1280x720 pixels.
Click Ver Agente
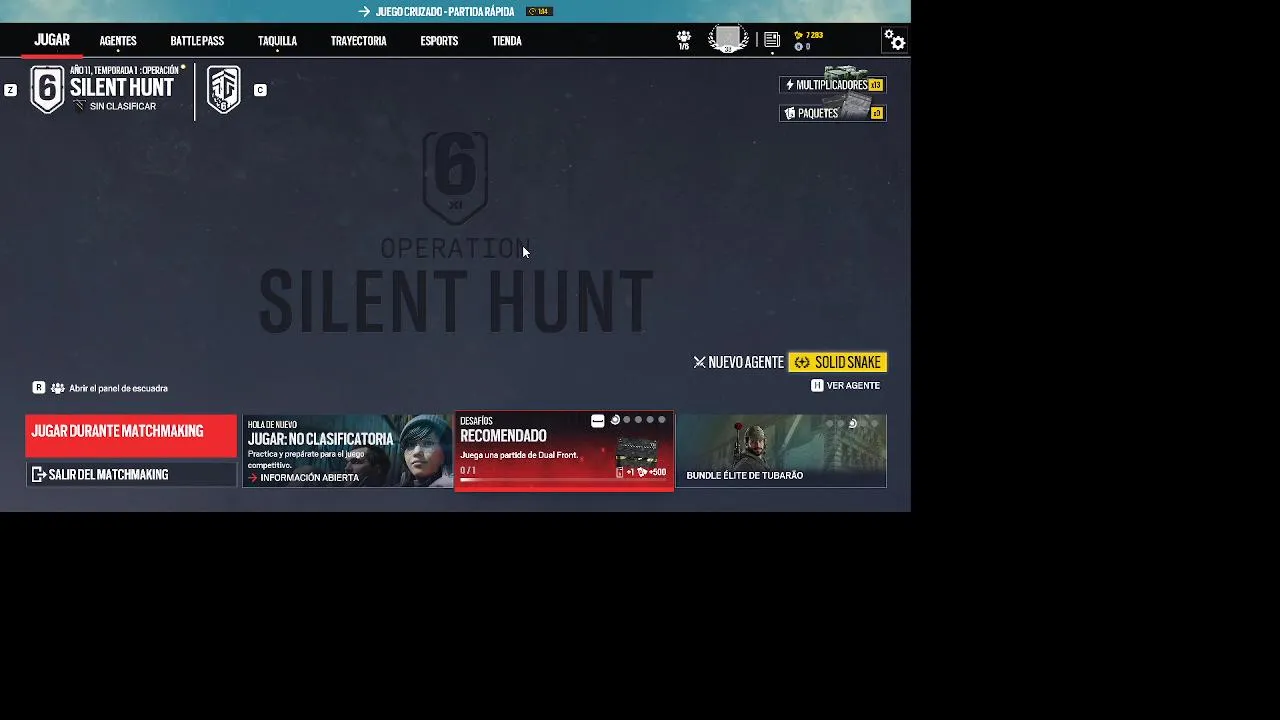853,385
